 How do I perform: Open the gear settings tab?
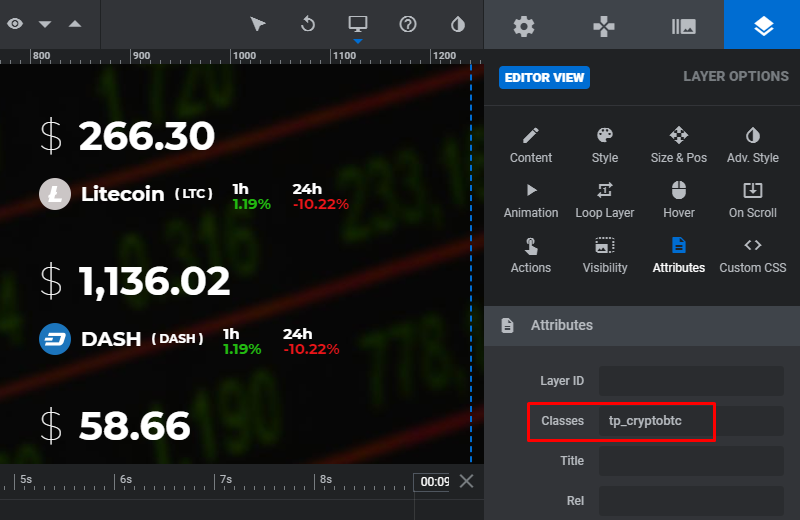pyautogui.click(x=524, y=26)
